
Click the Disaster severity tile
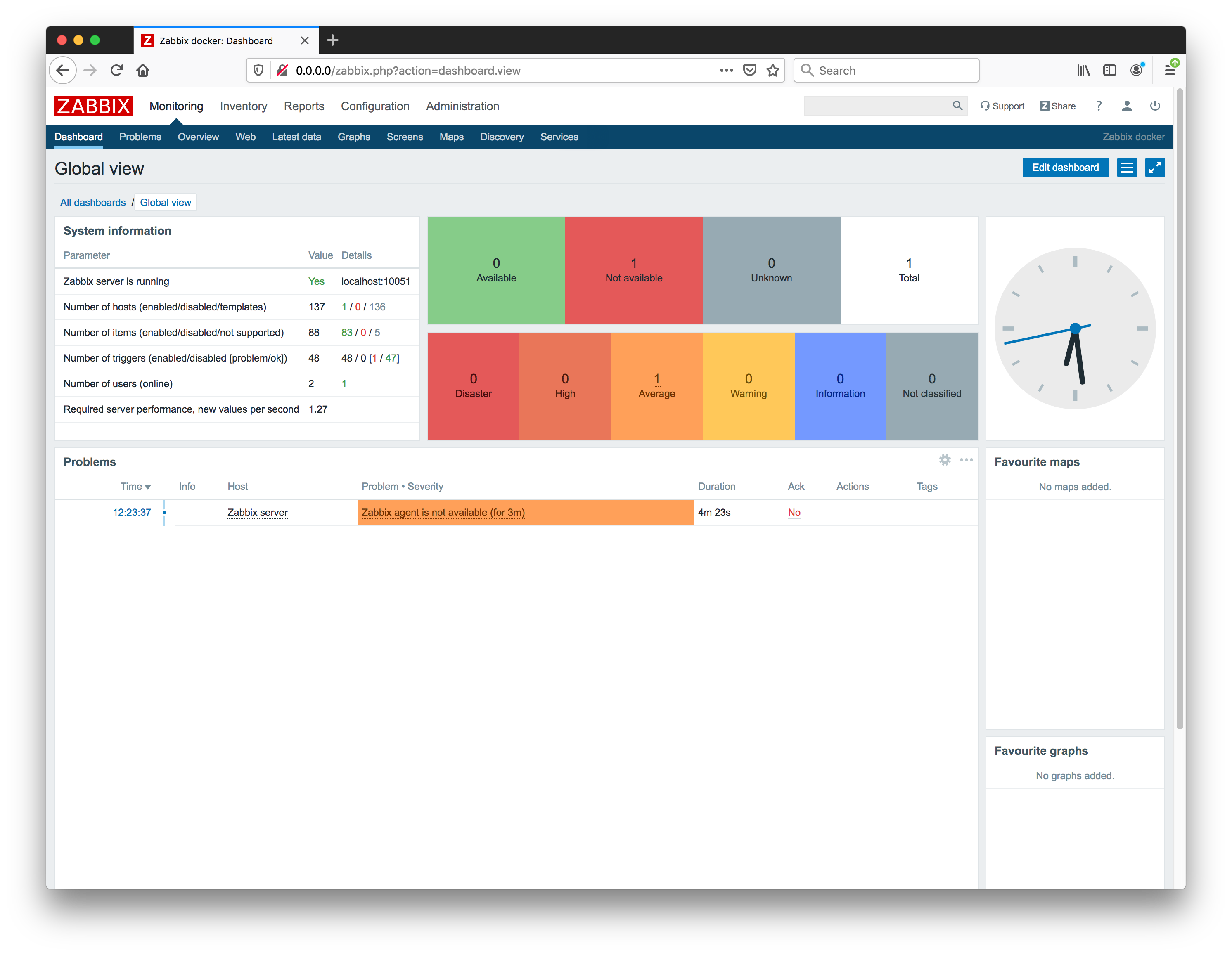473,386
